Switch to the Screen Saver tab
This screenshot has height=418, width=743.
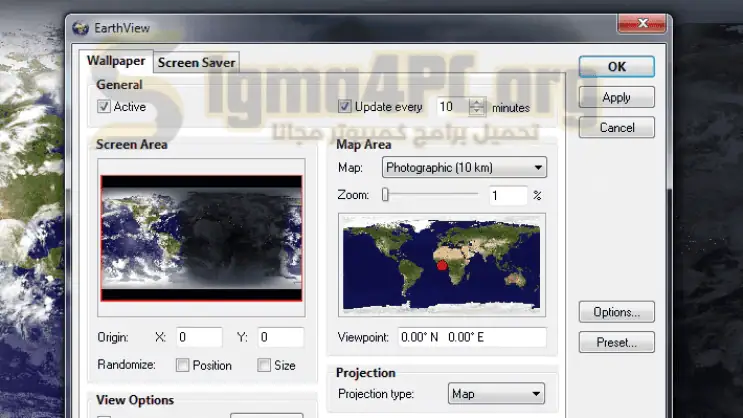(196, 63)
